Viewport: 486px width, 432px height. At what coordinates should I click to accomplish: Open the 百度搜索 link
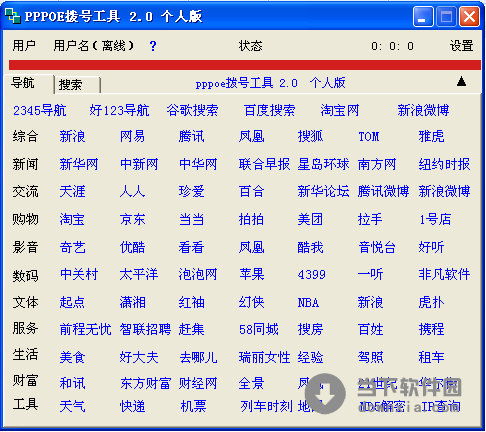(x=269, y=110)
